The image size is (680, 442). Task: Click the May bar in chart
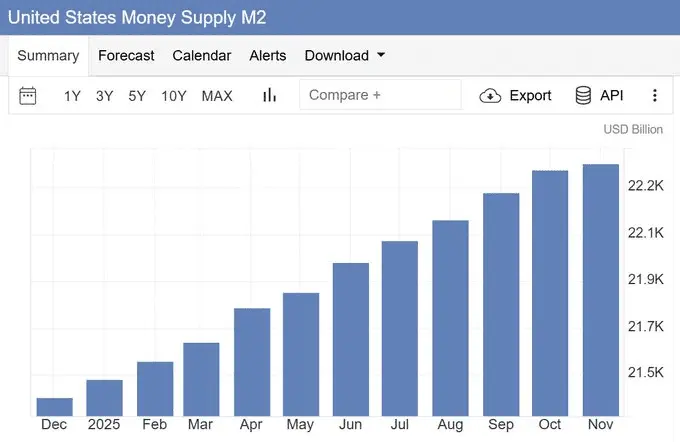(301, 354)
